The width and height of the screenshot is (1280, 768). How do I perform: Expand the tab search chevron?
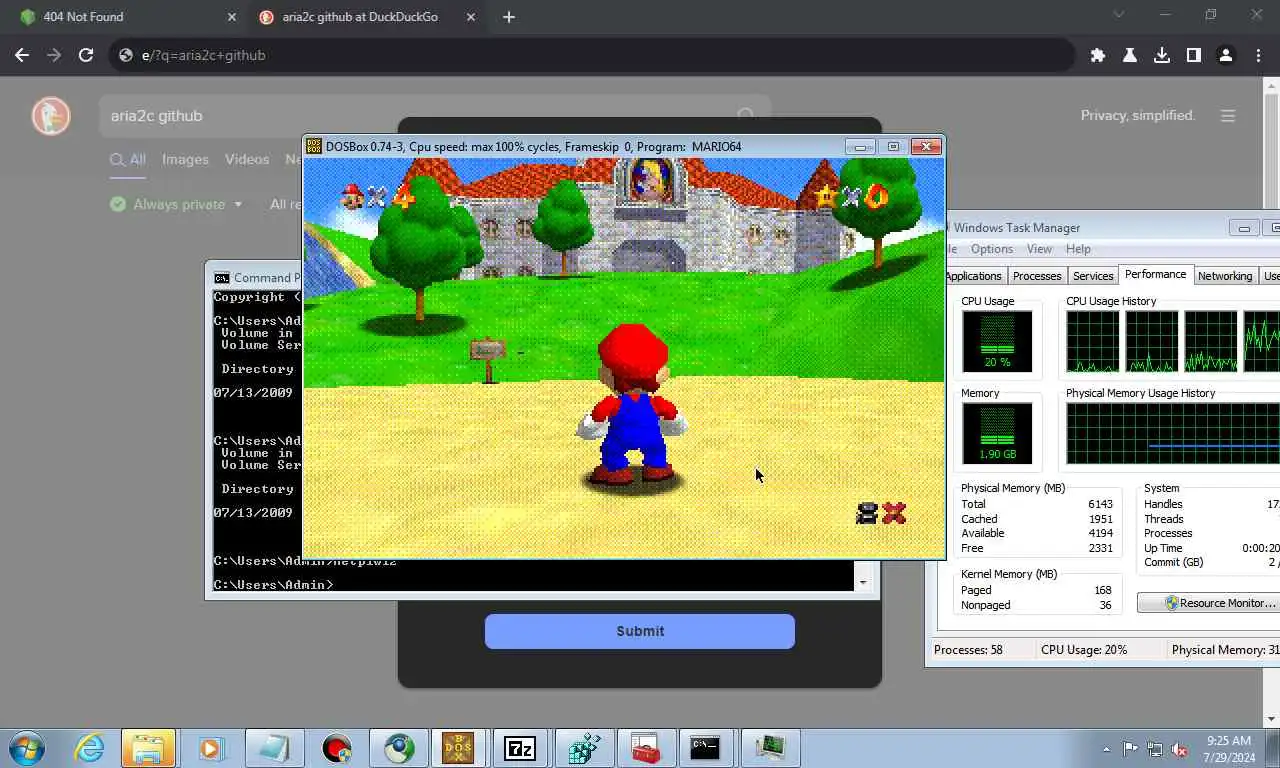tap(1119, 15)
